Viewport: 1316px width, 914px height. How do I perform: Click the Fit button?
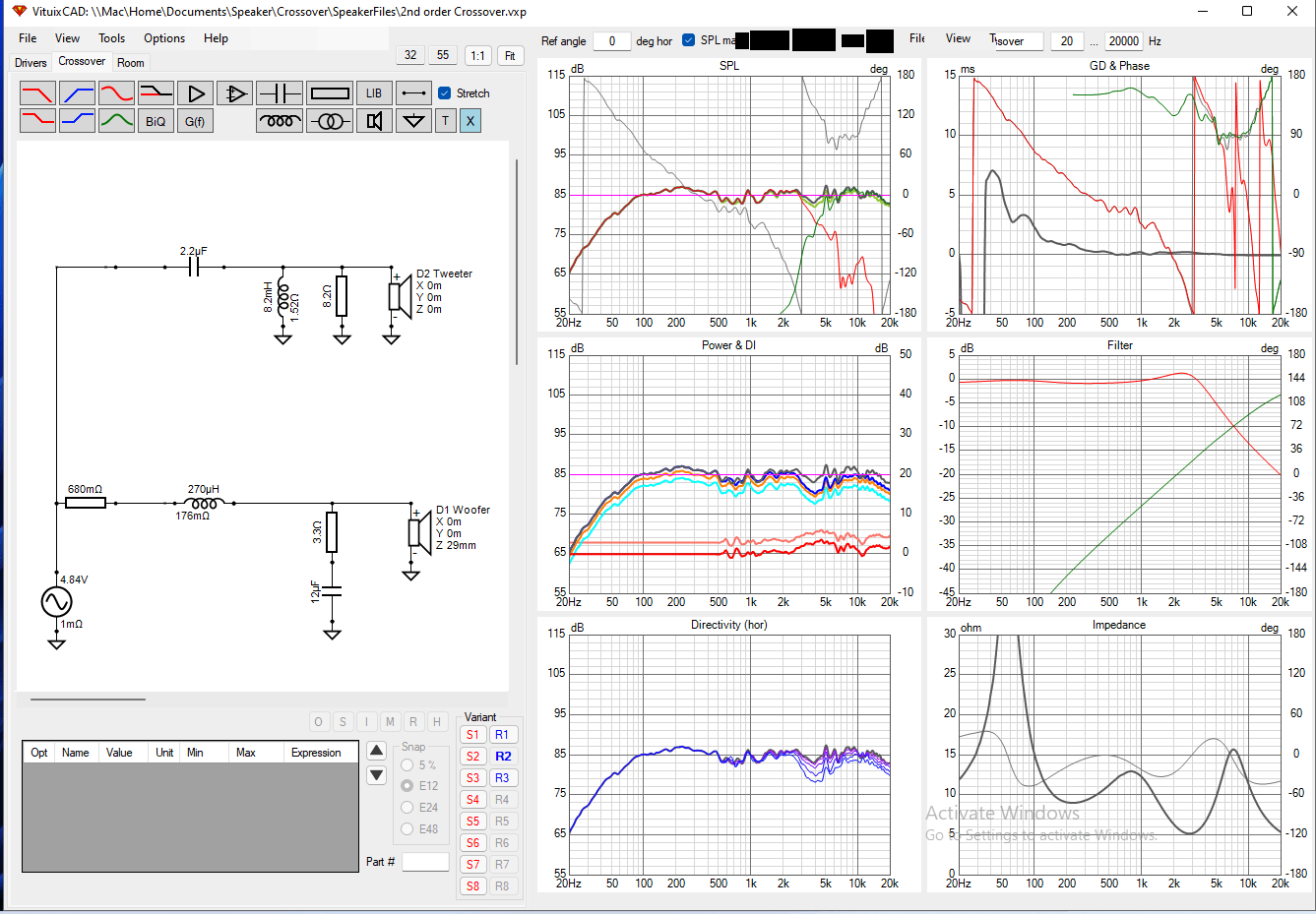[x=510, y=55]
